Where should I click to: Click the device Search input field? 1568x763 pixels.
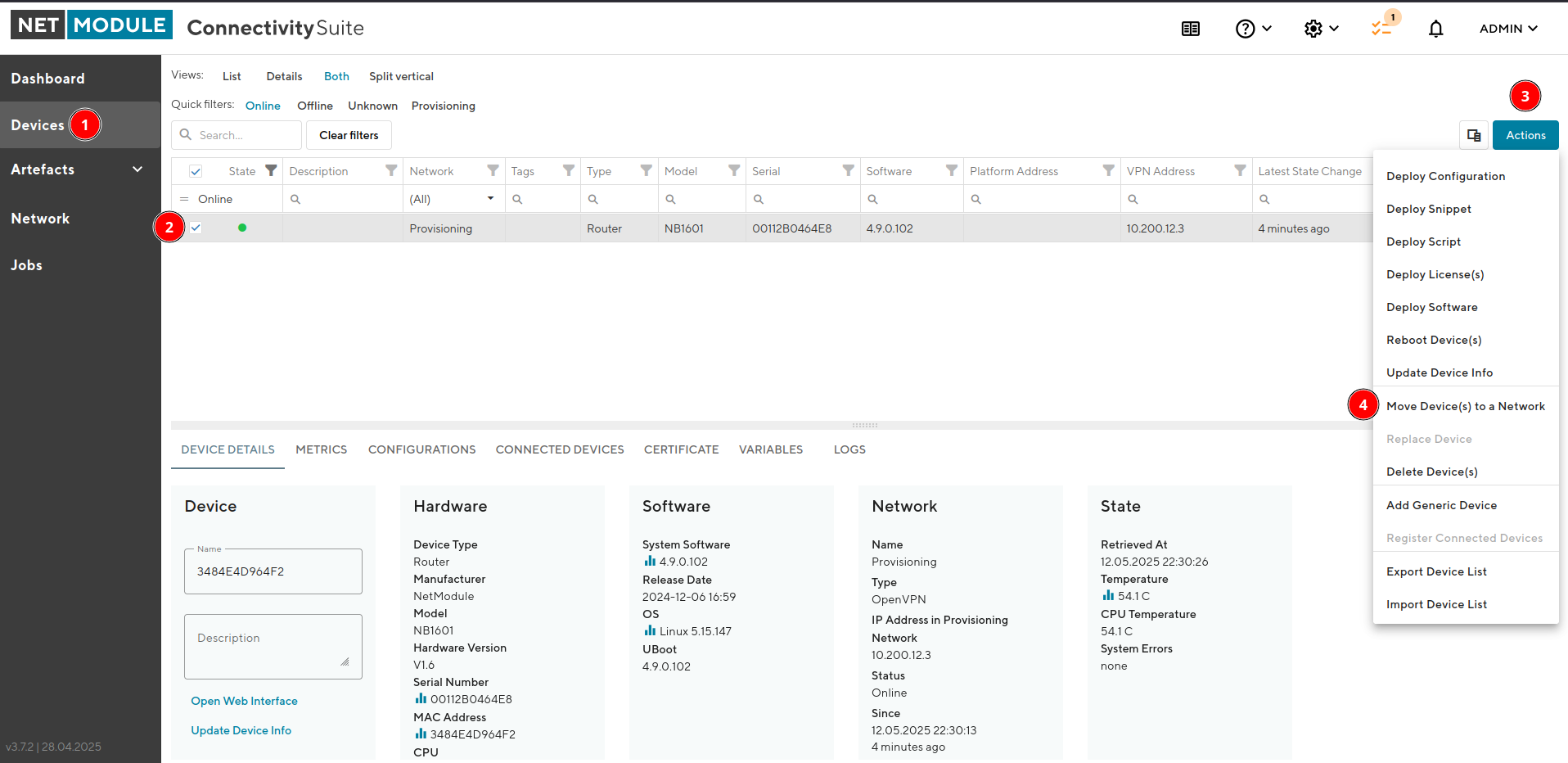click(x=237, y=135)
